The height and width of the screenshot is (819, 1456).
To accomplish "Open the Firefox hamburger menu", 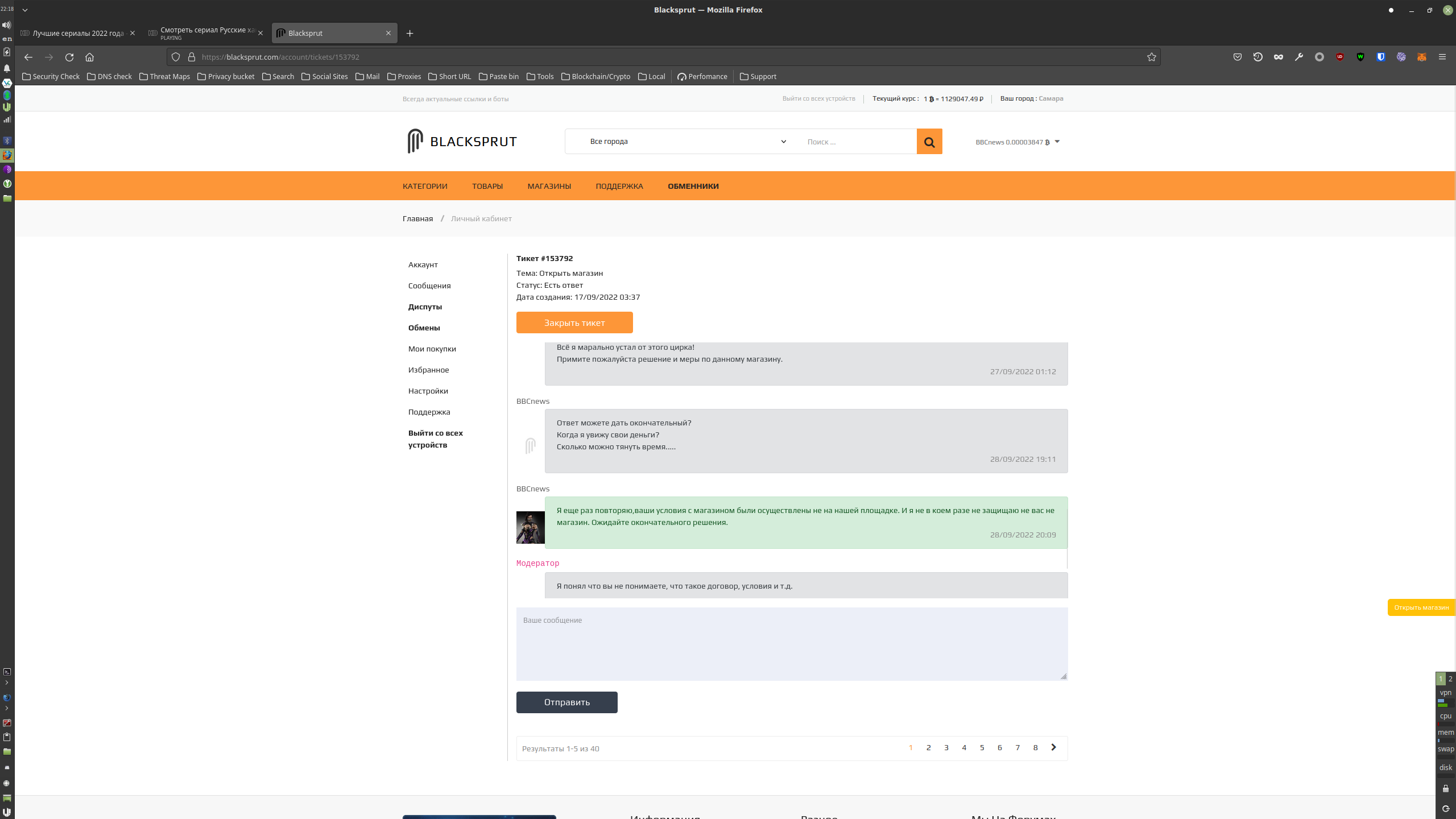I will pyautogui.click(x=1442, y=57).
